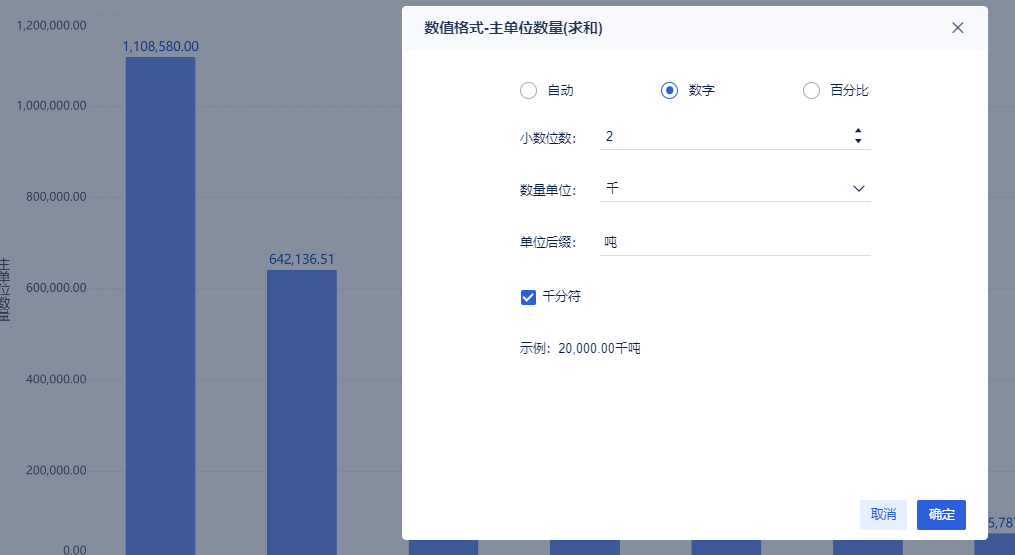Click the 1,200,000.00 axis label
This screenshot has height=555, width=1015.
pos(51,26)
